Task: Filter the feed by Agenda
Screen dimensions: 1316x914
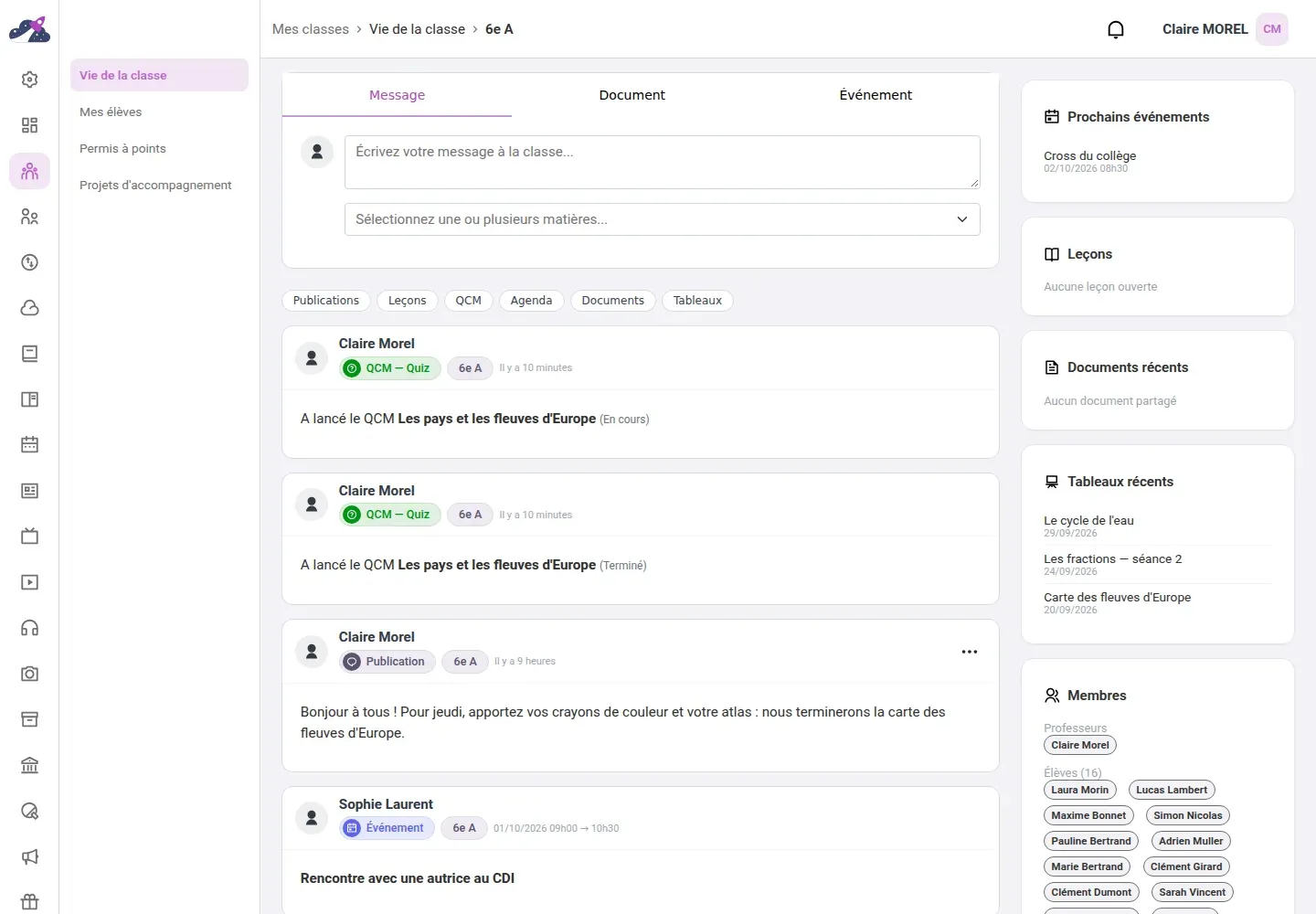Action: coord(532,301)
